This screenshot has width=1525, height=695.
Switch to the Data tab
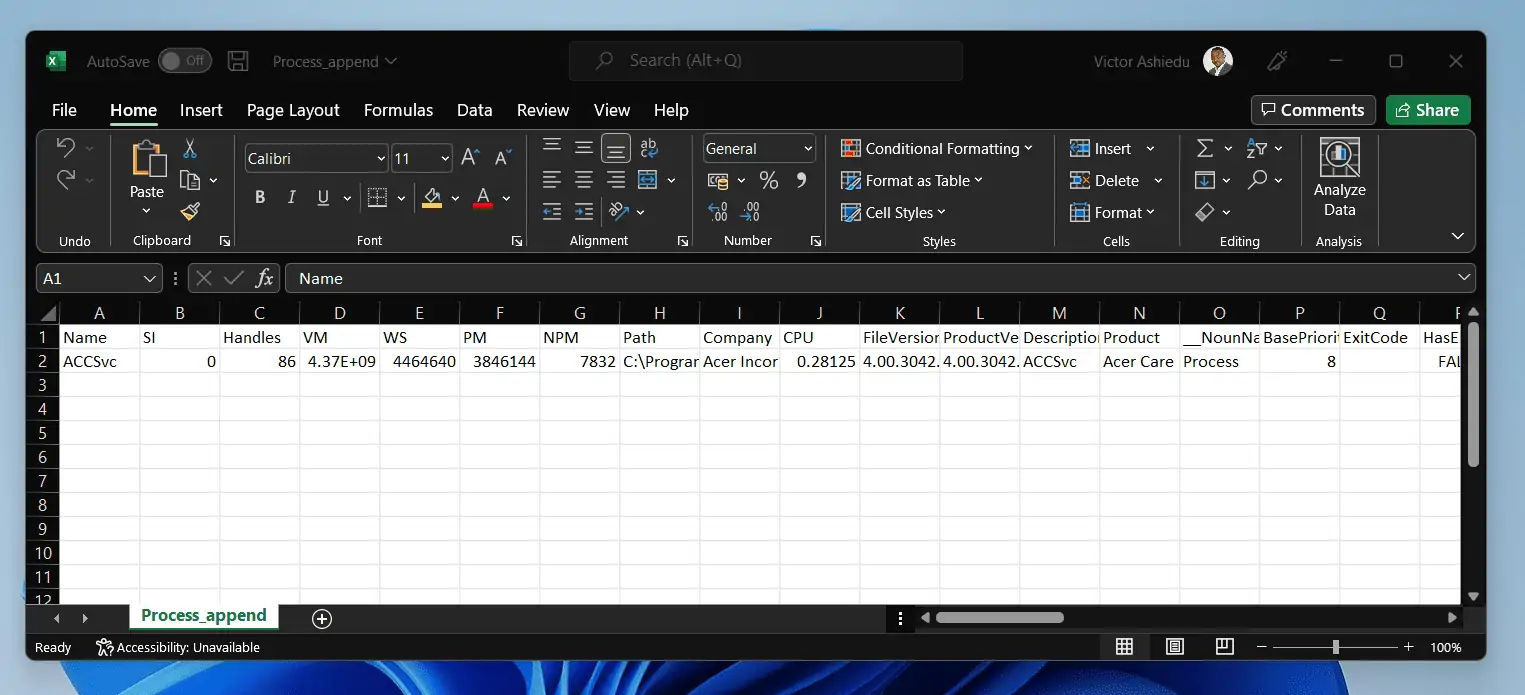474,110
